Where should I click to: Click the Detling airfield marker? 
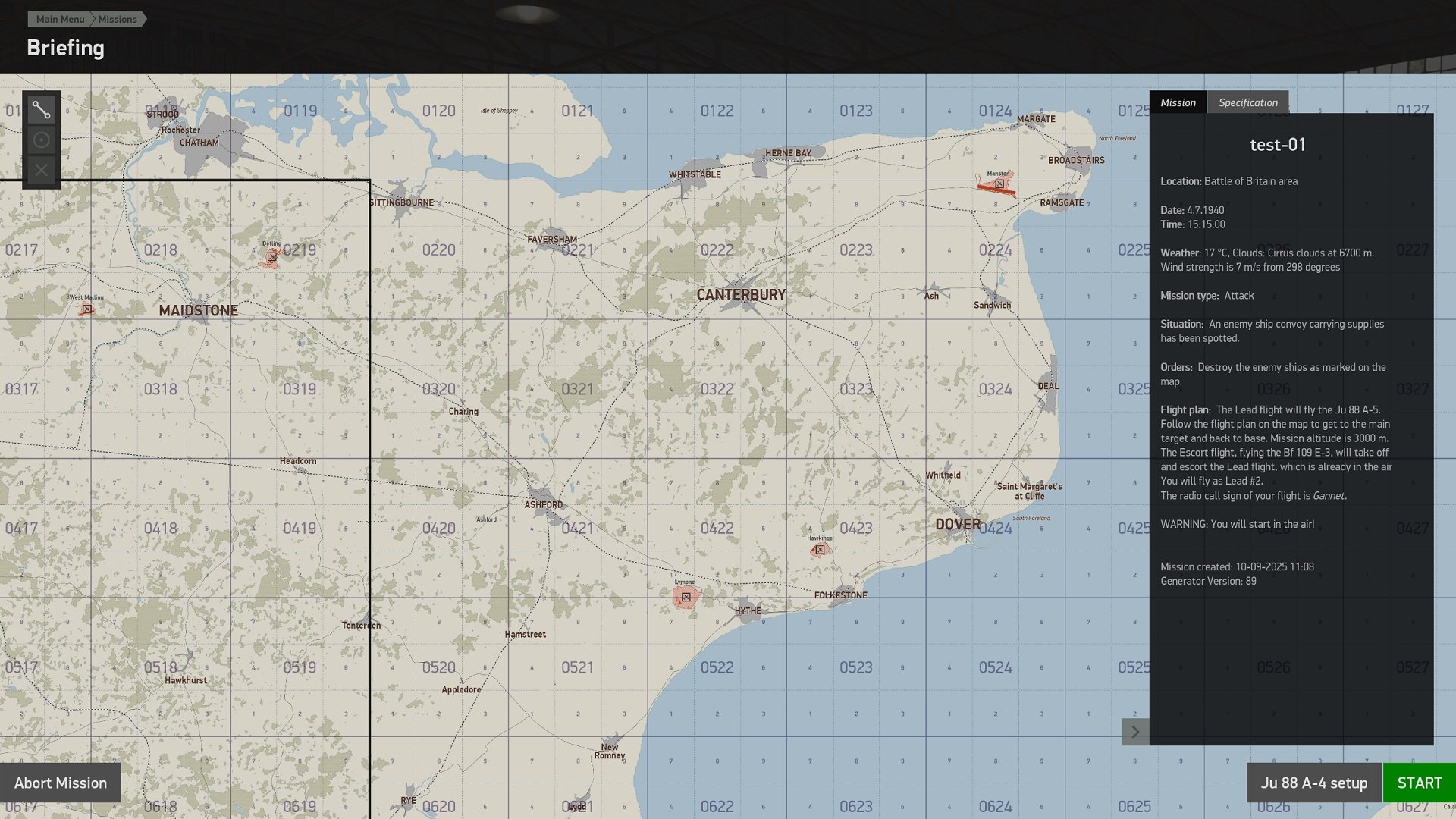pos(271,256)
